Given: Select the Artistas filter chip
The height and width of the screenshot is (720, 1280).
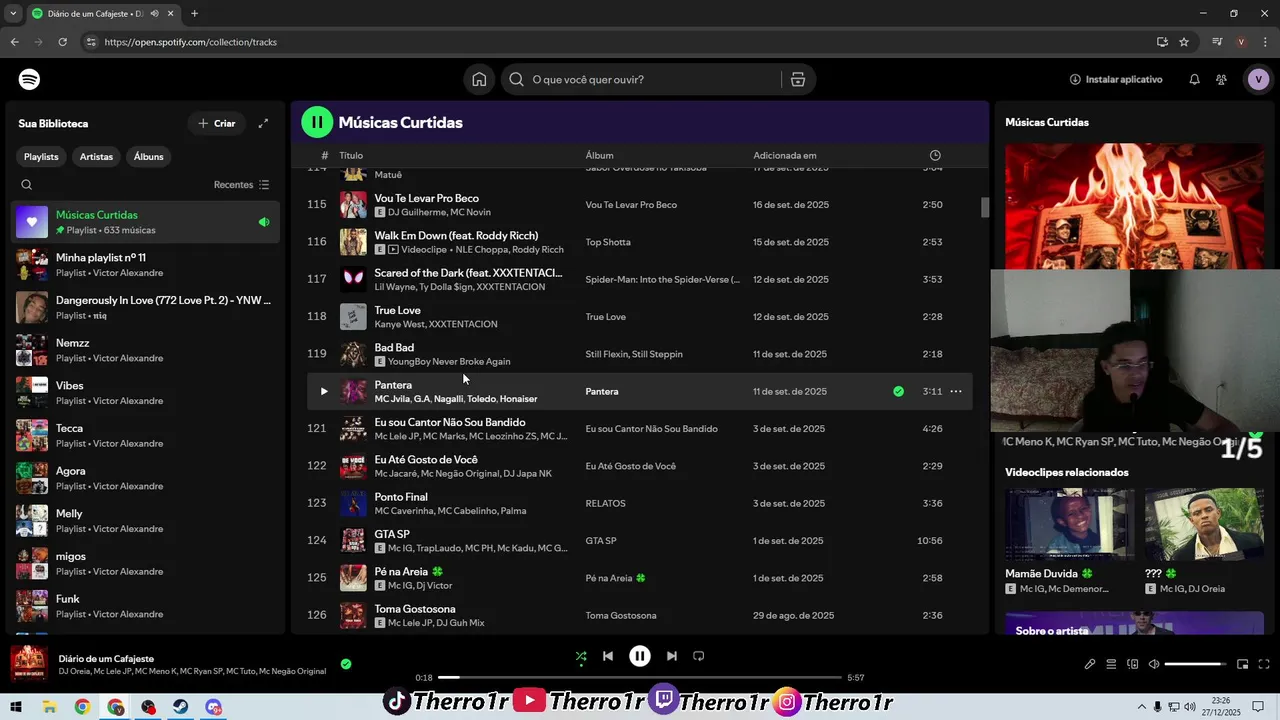Looking at the screenshot, I should click(x=96, y=157).
